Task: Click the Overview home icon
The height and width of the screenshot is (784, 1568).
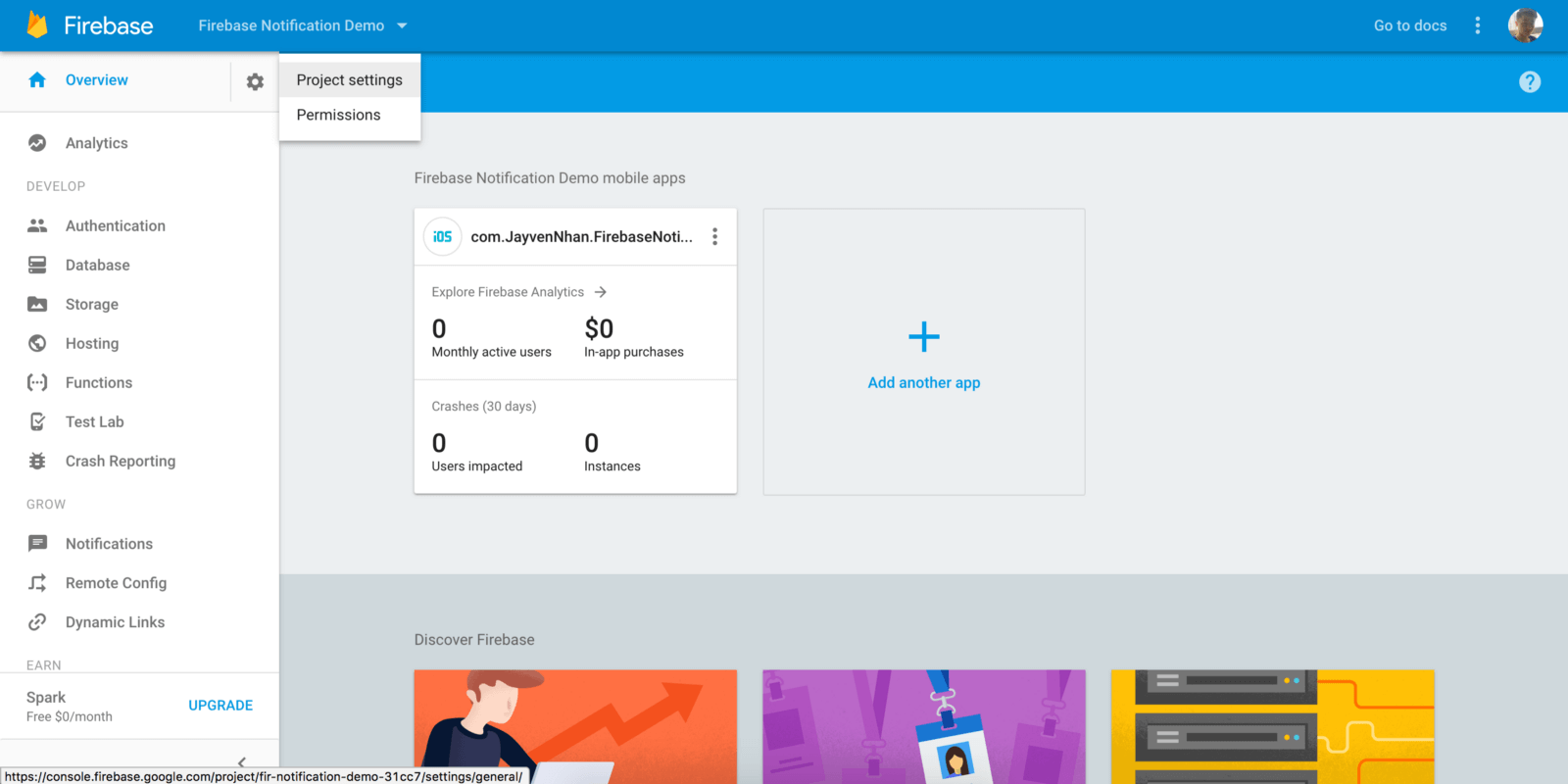Action: tap(37, 80)
